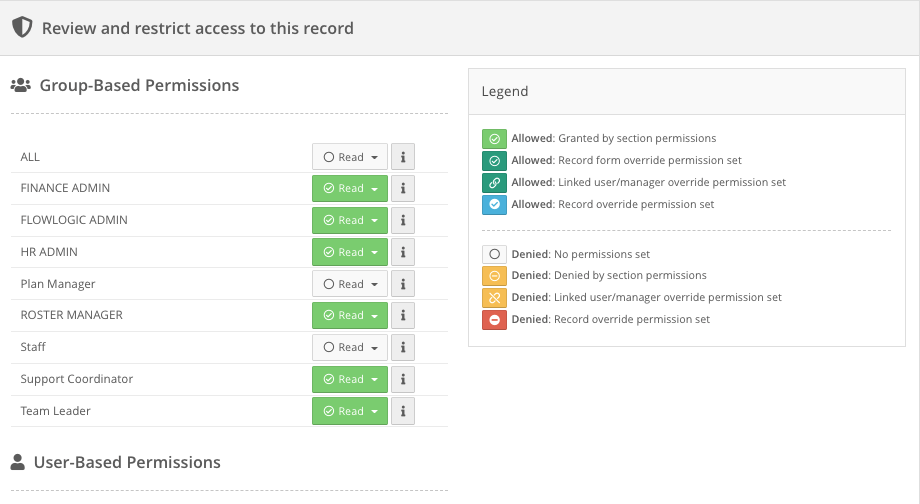Open Read dropdown for ALL group
920x504 pixels.
coord(350,157)
